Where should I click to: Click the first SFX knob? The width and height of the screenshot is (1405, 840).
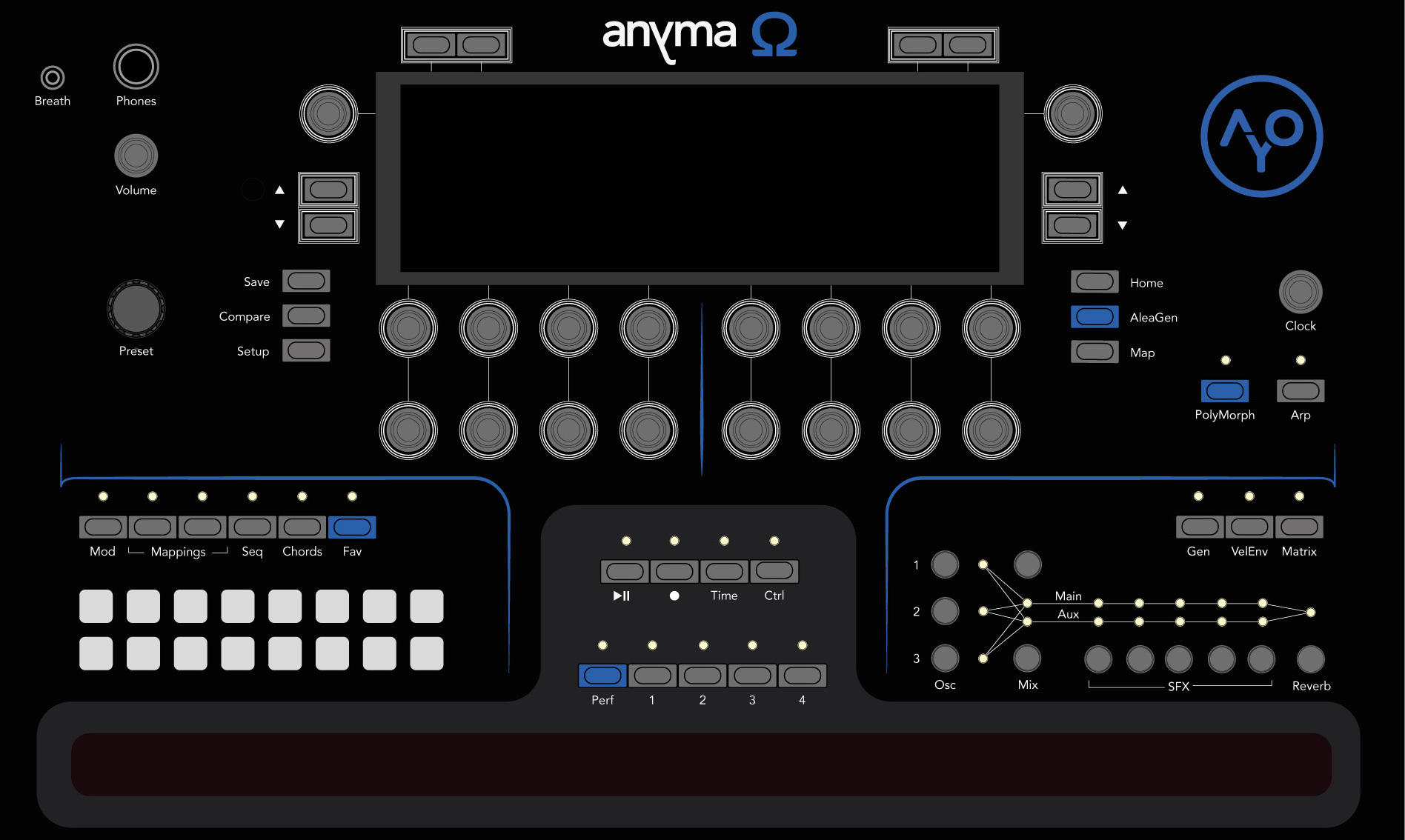pos(1098,659)
